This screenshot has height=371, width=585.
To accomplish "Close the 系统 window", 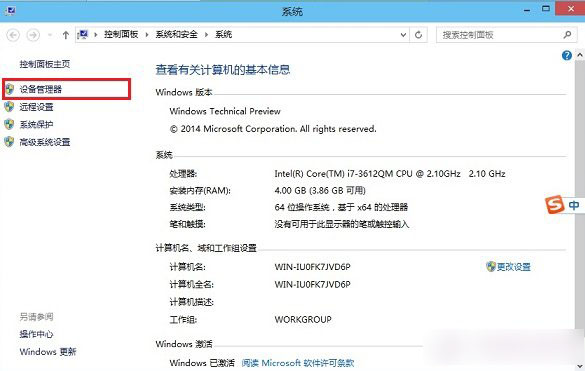I will (x=570, y=9).
